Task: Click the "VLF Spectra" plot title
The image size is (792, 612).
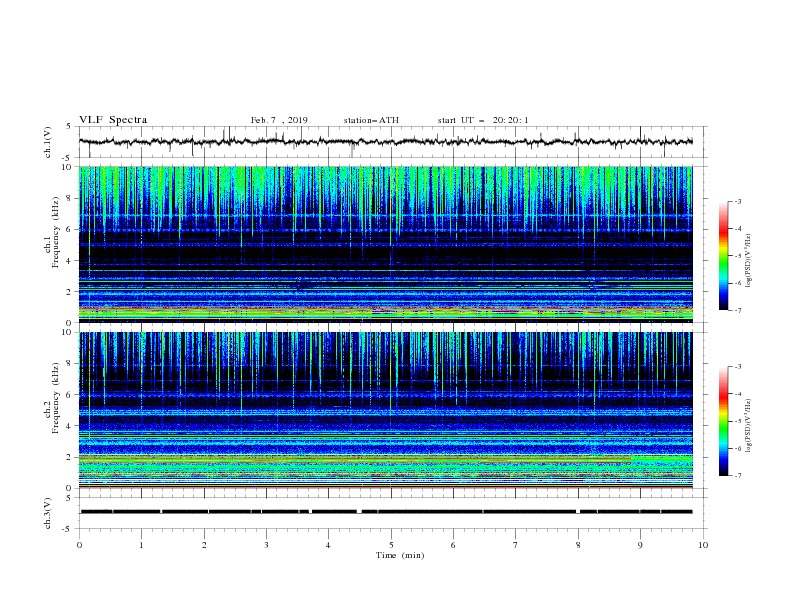Action: coord(113,120)
